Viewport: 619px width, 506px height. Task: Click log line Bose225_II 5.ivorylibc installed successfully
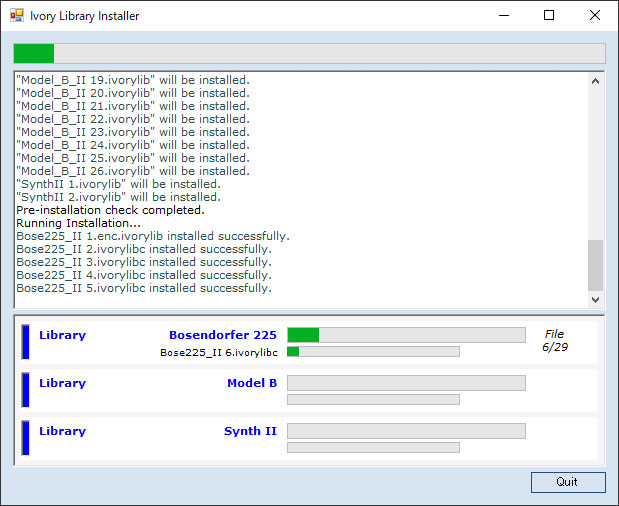pos(144,288)
